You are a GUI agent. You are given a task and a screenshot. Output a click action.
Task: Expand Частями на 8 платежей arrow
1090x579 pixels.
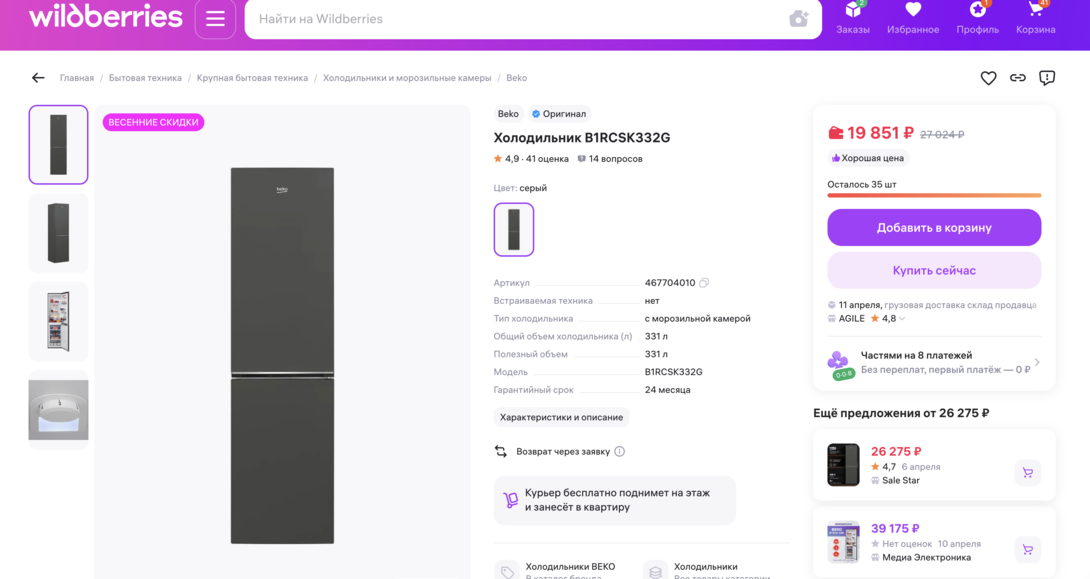(x=1036, y=362)
